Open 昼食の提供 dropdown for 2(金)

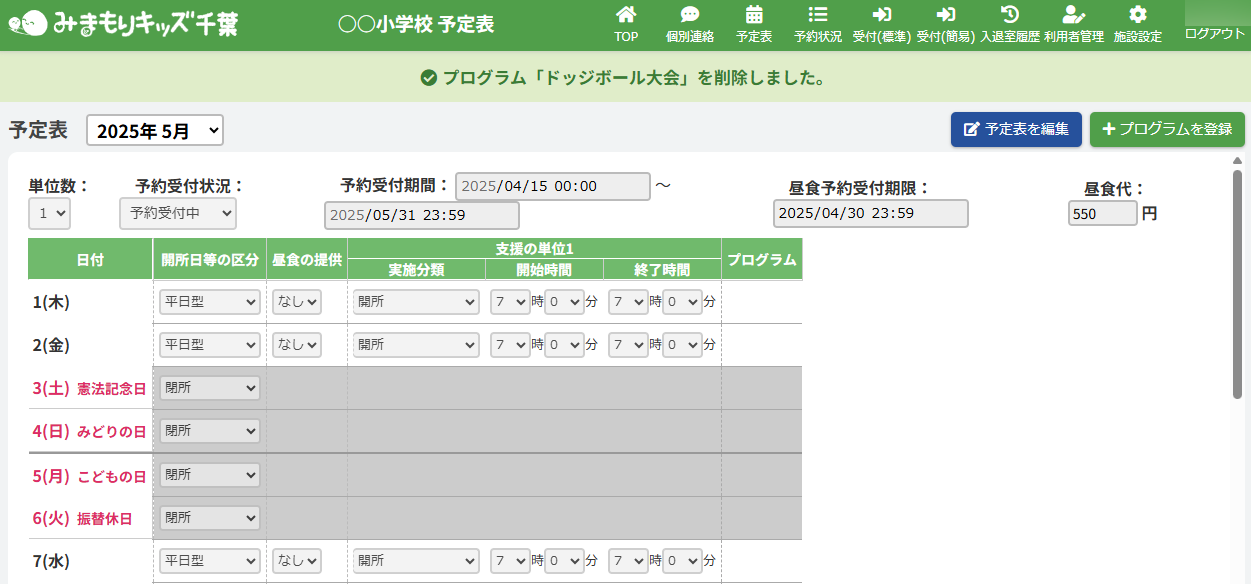297,345
